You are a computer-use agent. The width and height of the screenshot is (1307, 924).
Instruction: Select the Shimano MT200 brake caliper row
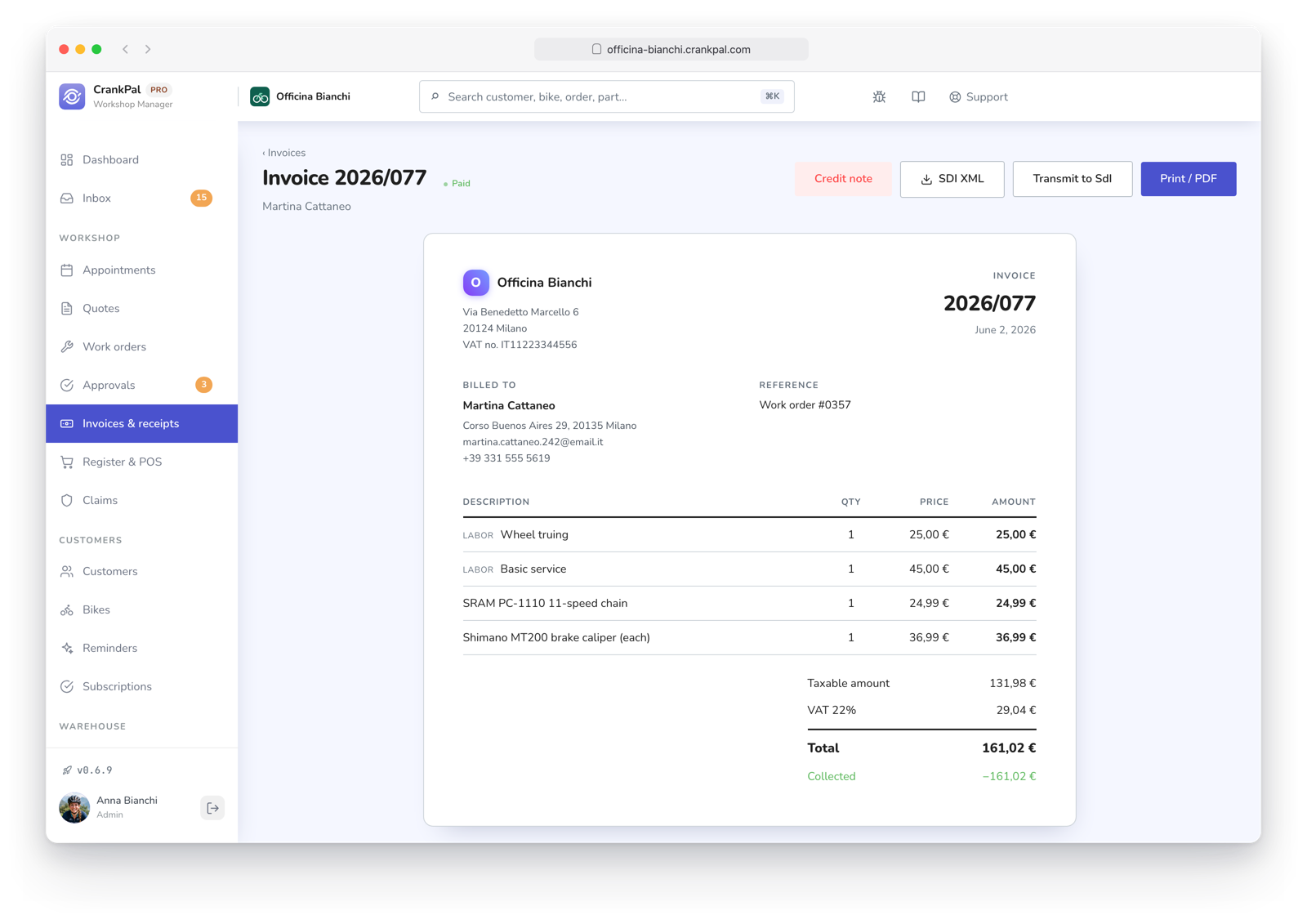point(750,638)
